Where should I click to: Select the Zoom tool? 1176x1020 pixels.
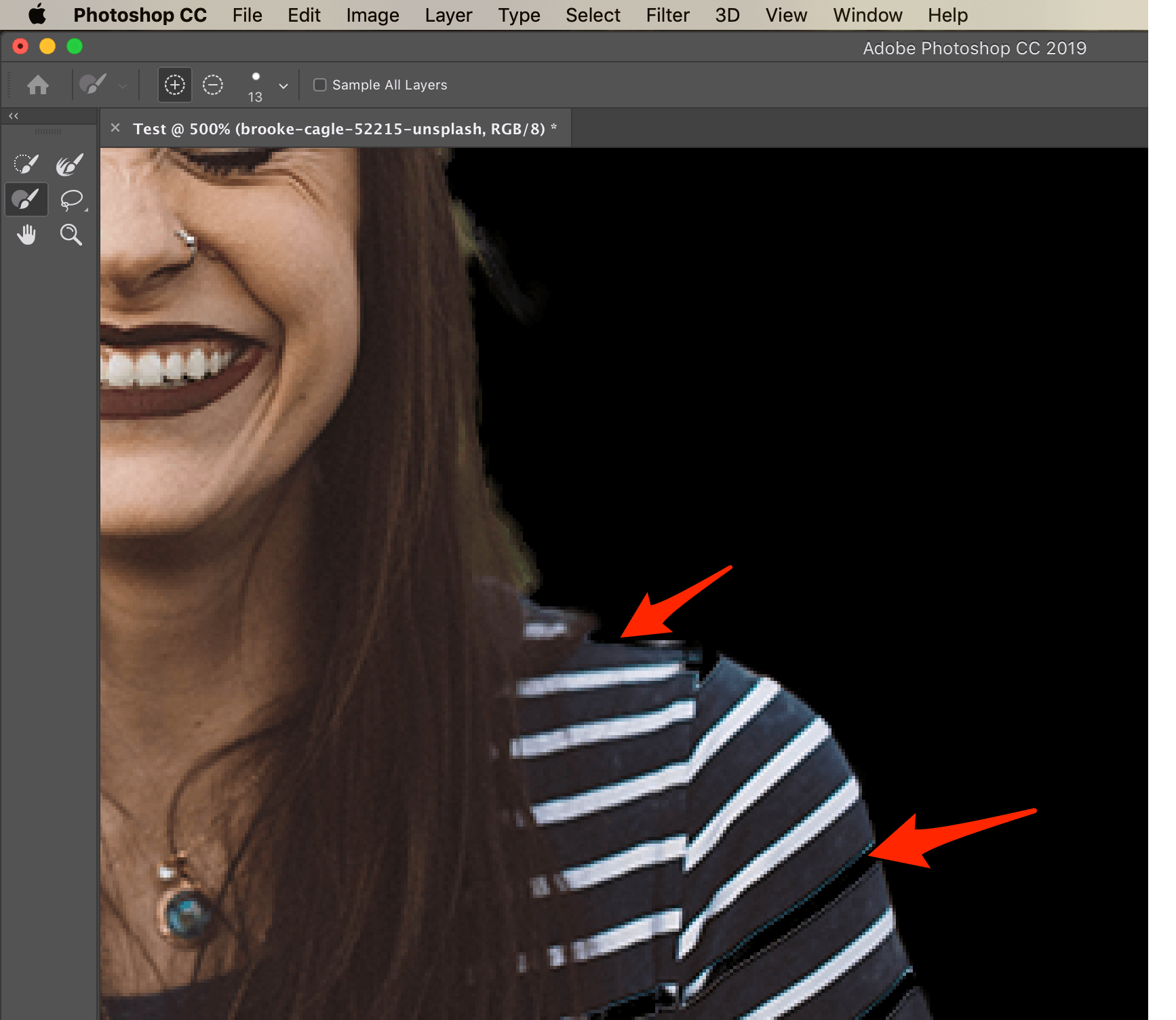(x=71, y=234)
